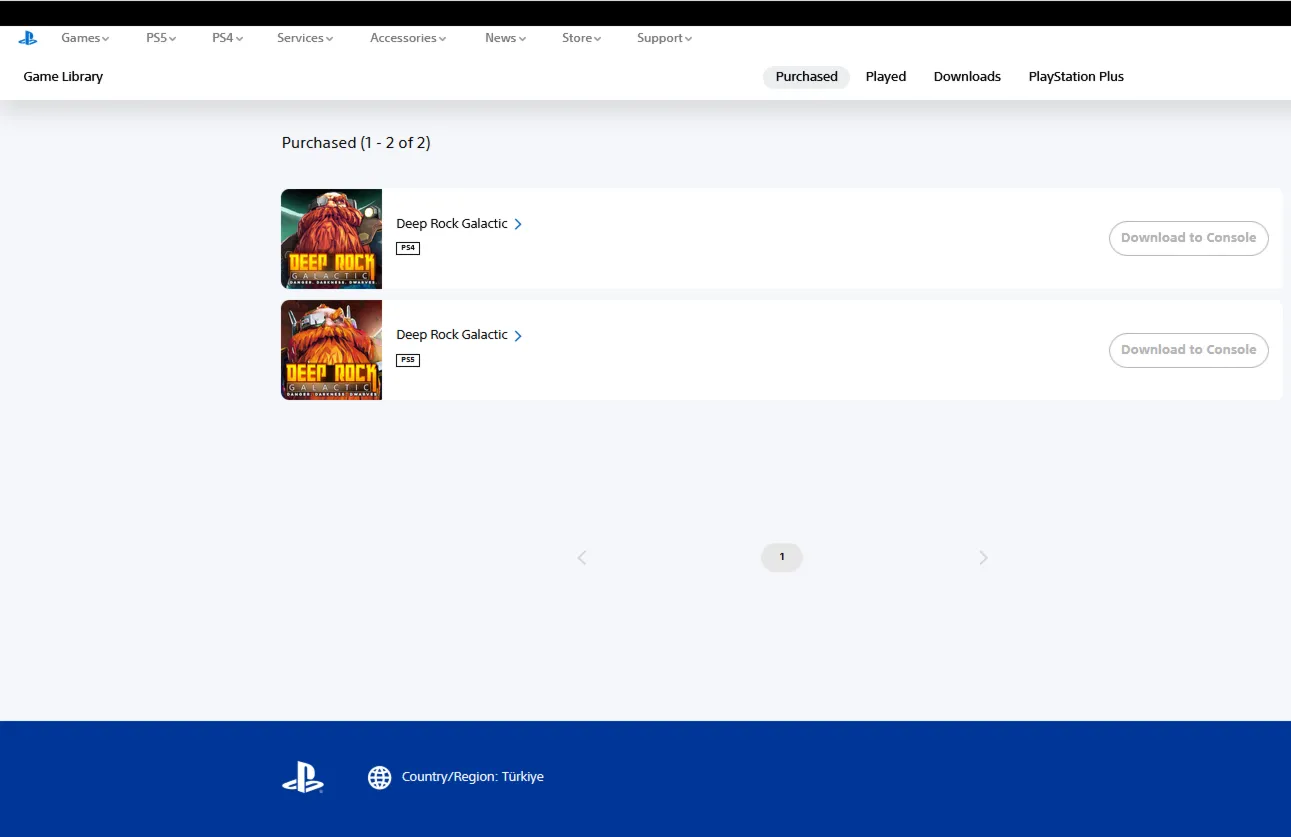Click the Game Library heading
The image size is (1291, 837).
(x=63, y=77)
